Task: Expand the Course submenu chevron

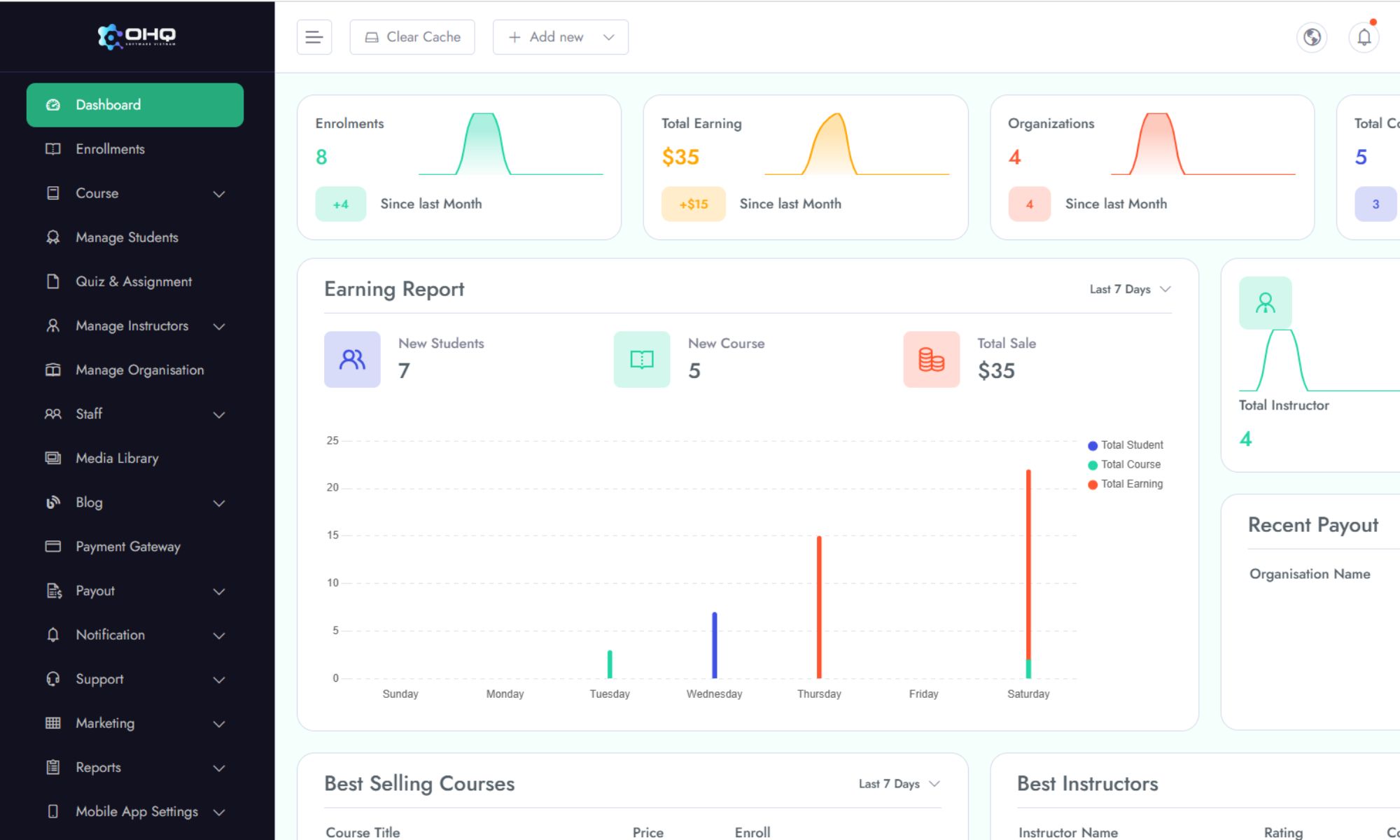Action: pos(219,194)
